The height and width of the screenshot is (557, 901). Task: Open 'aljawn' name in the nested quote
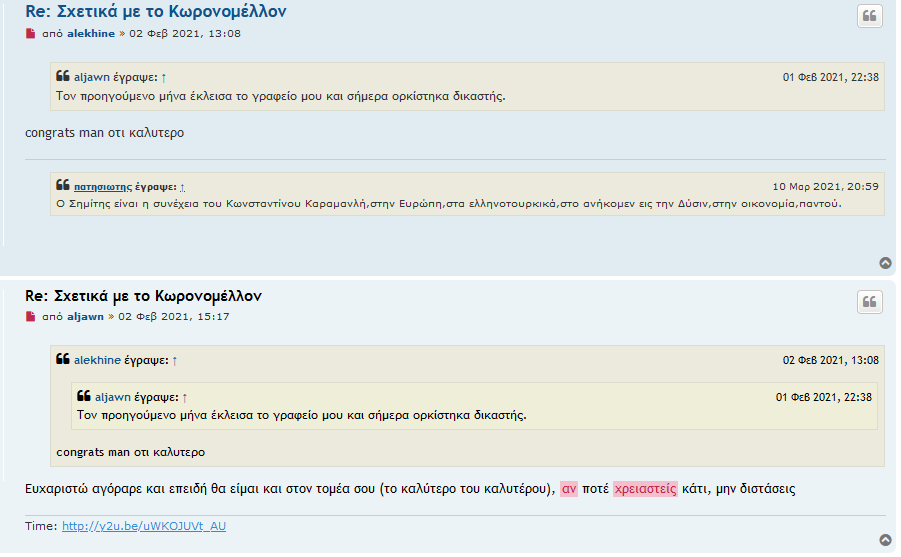click(x=113, y=397)
